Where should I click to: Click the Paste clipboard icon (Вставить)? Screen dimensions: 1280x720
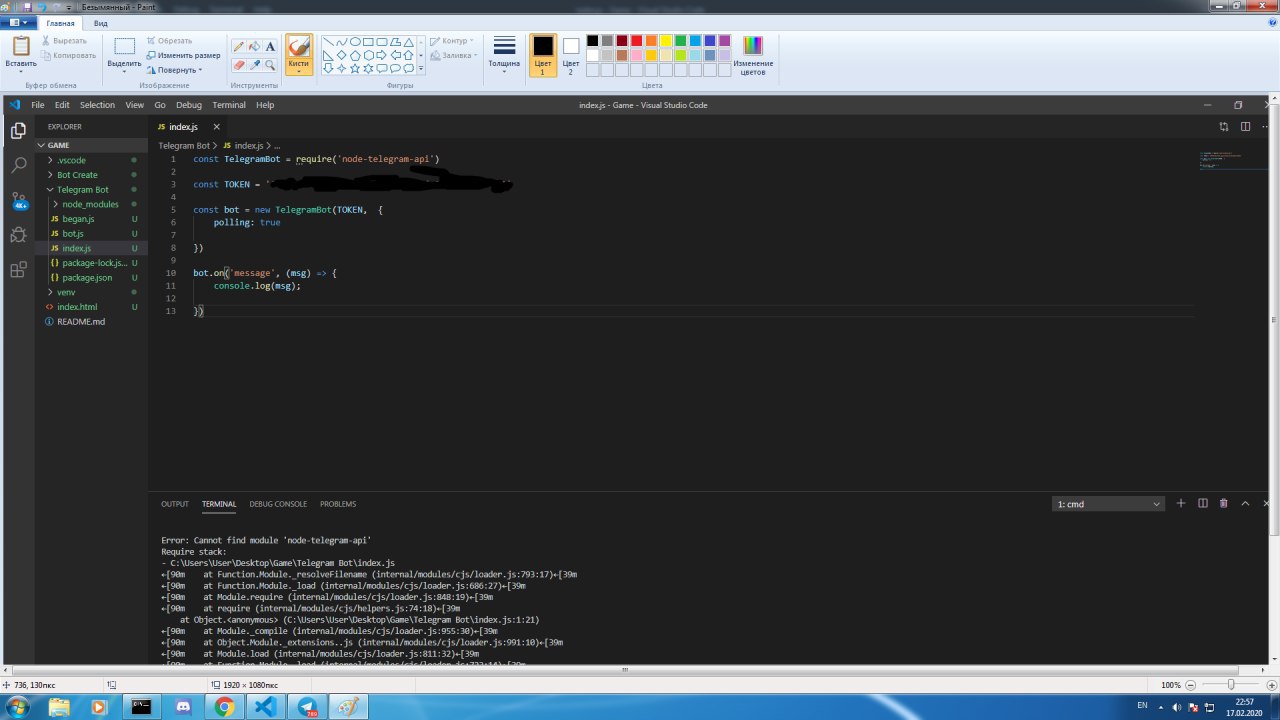click(20, 46)
